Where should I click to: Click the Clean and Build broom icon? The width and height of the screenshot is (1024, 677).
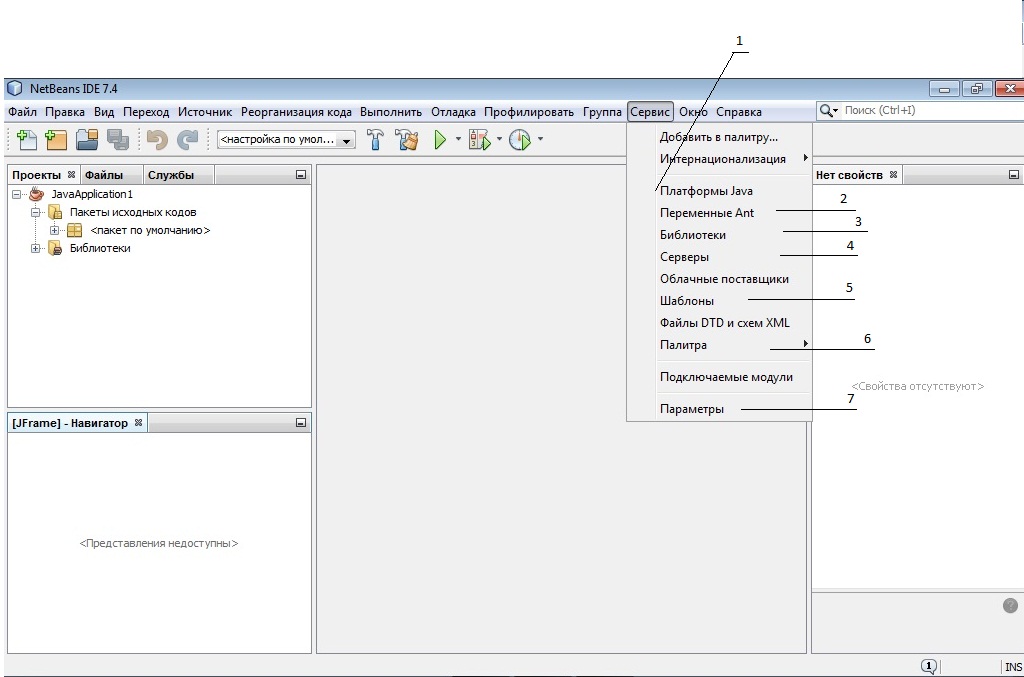tap(407, 140)
